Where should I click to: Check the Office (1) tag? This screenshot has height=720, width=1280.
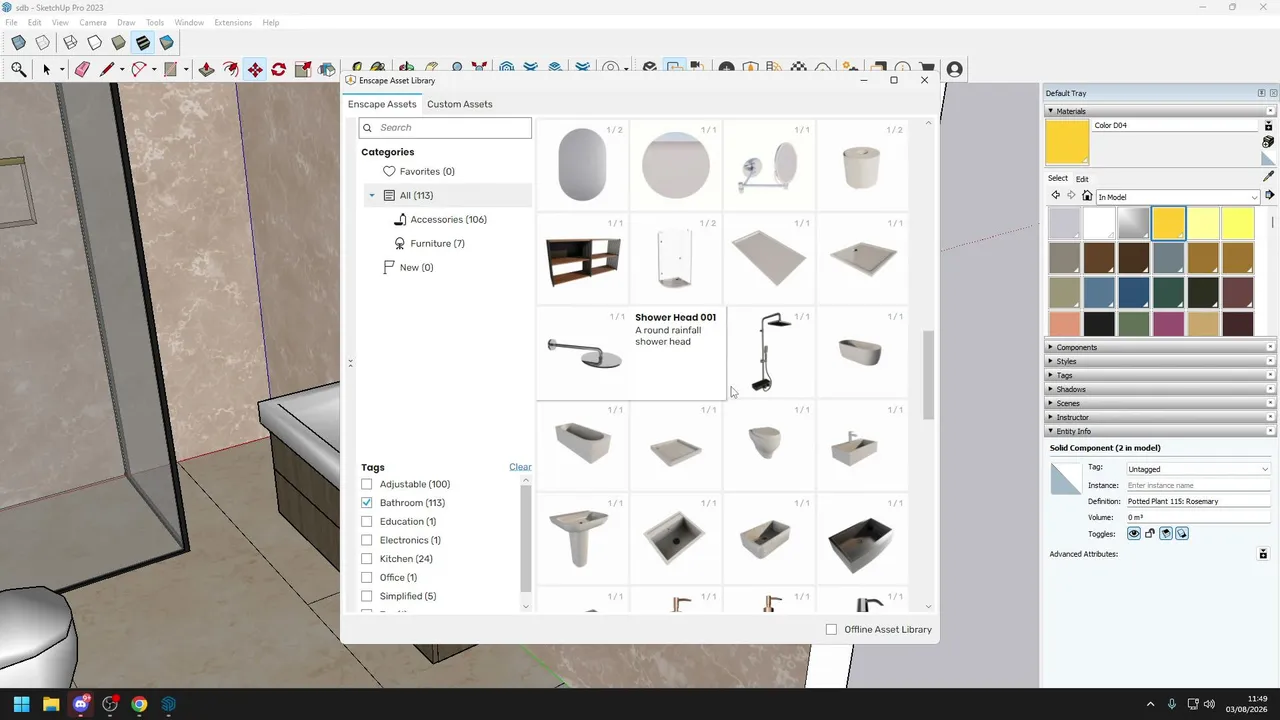(367, 578)
